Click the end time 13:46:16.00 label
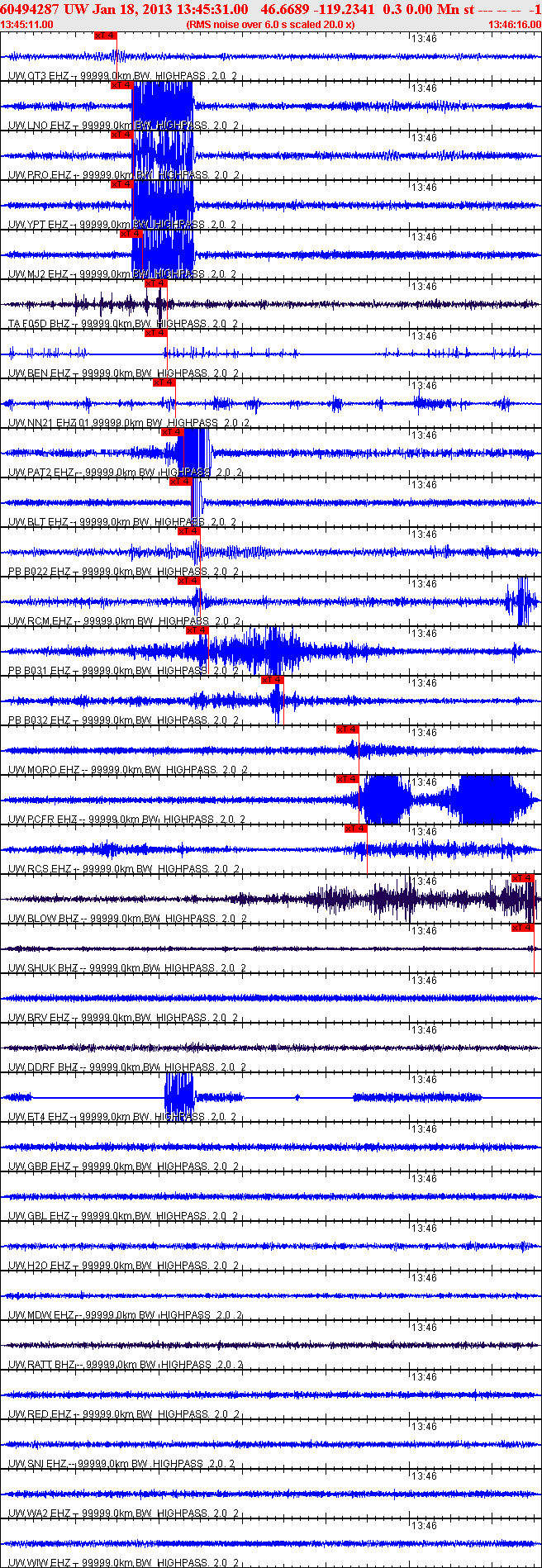Image resolution: width=542 pixels, height=1568 pixels. tap(515, 25)
